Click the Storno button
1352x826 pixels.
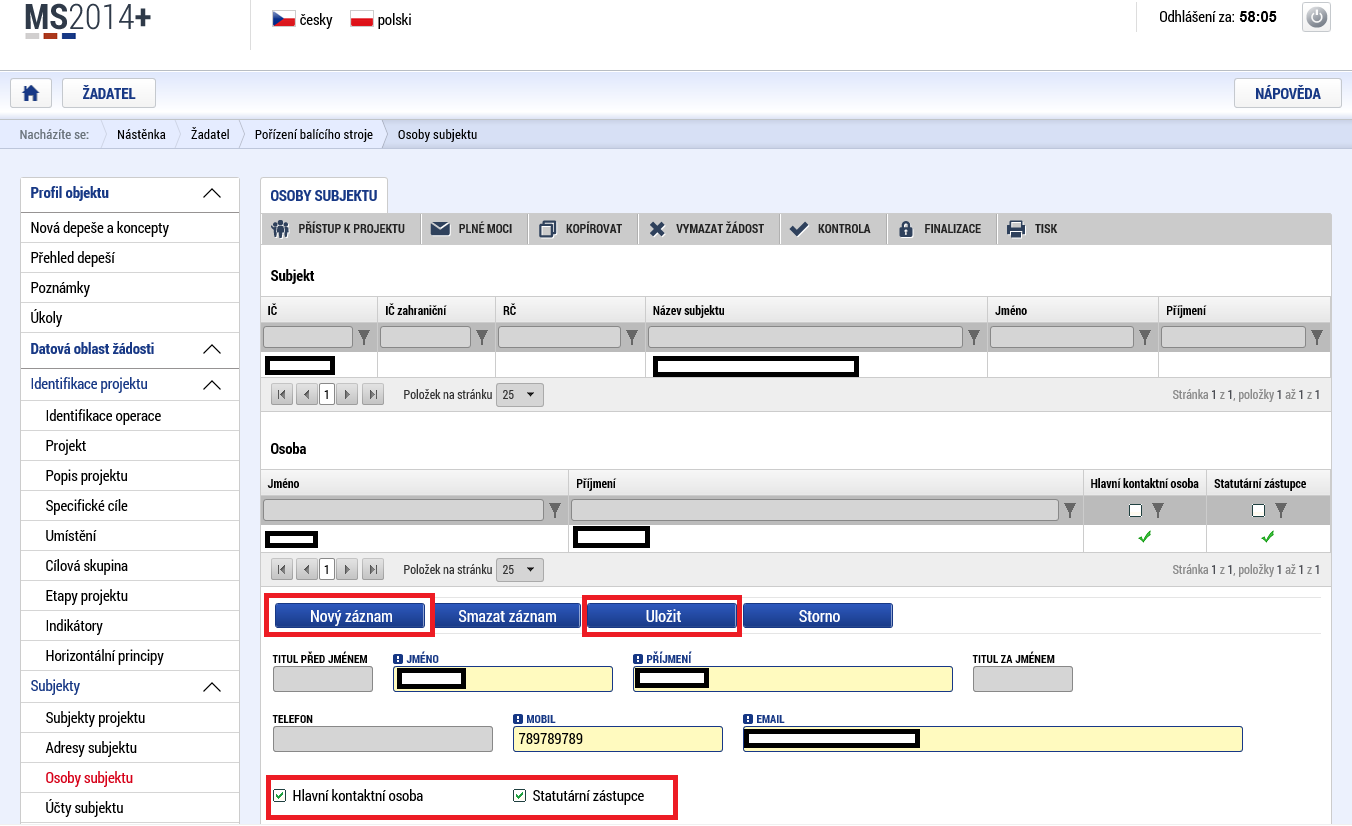(x=818, y=616)
